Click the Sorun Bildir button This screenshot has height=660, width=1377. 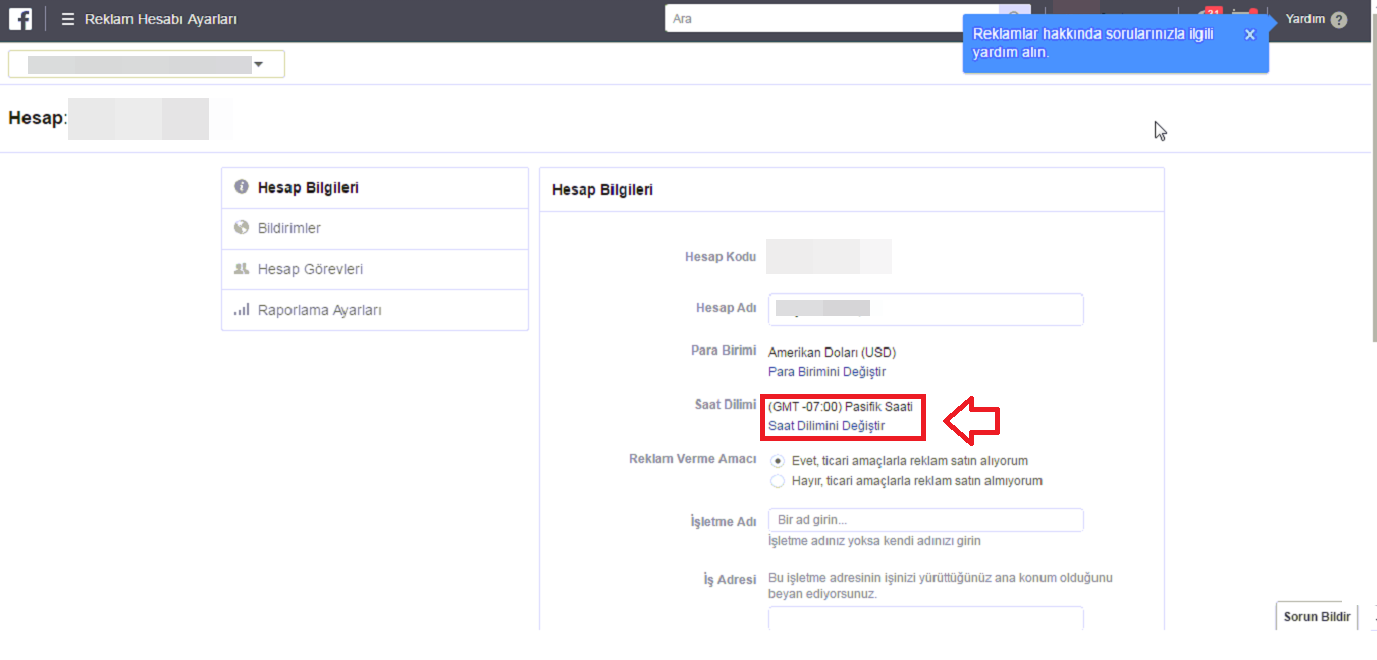point(1317,617)
